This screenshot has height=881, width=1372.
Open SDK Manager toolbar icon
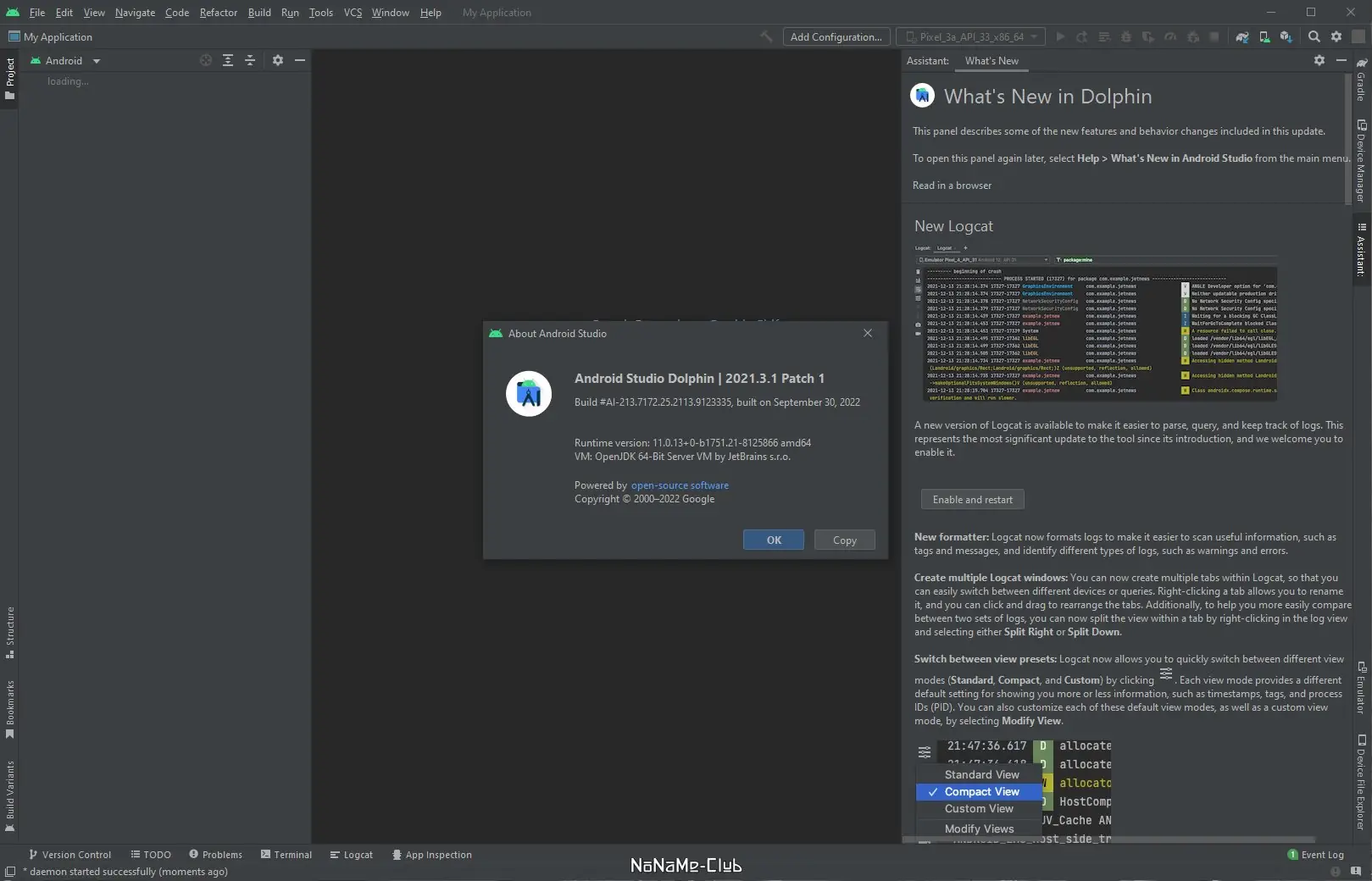pyautogui.click(x=1286, y=37)
